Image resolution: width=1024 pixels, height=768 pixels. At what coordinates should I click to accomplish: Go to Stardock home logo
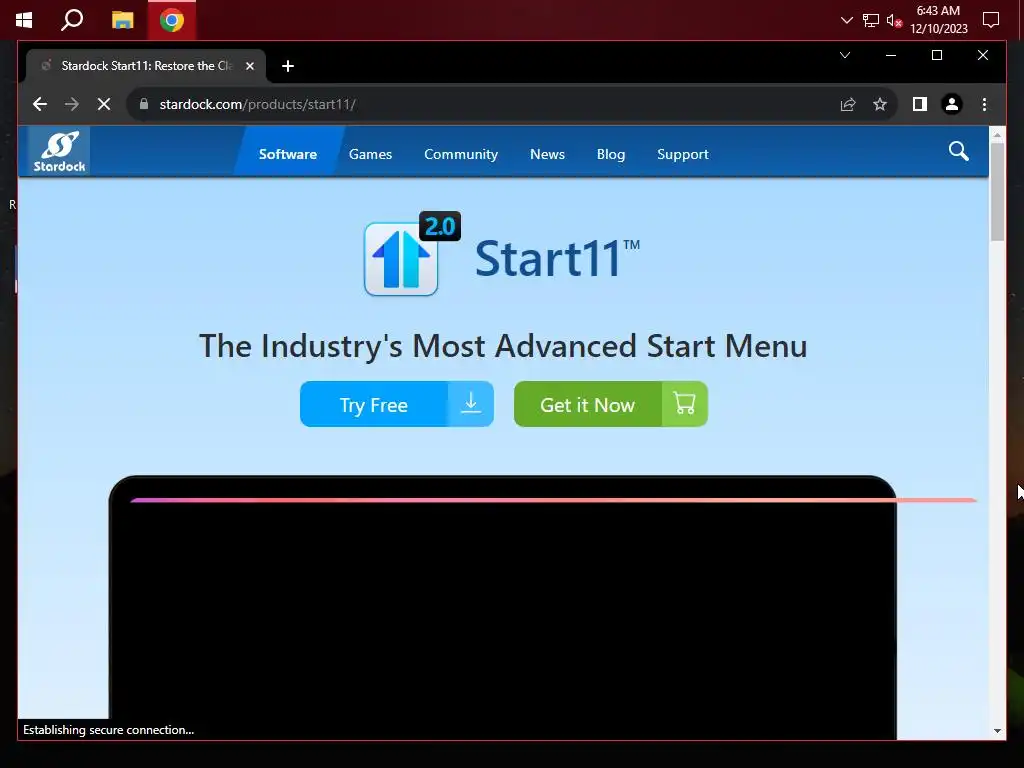coord(59,152)
